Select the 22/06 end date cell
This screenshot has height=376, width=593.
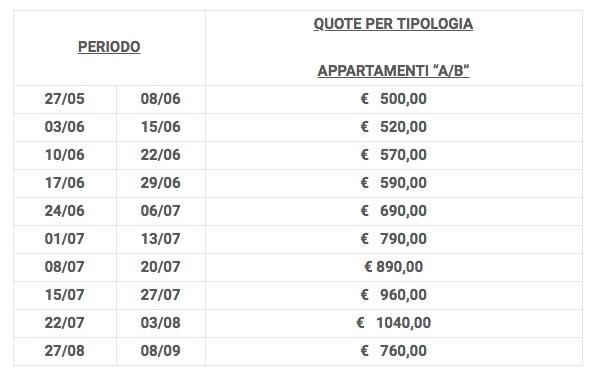tap(161, 155)
